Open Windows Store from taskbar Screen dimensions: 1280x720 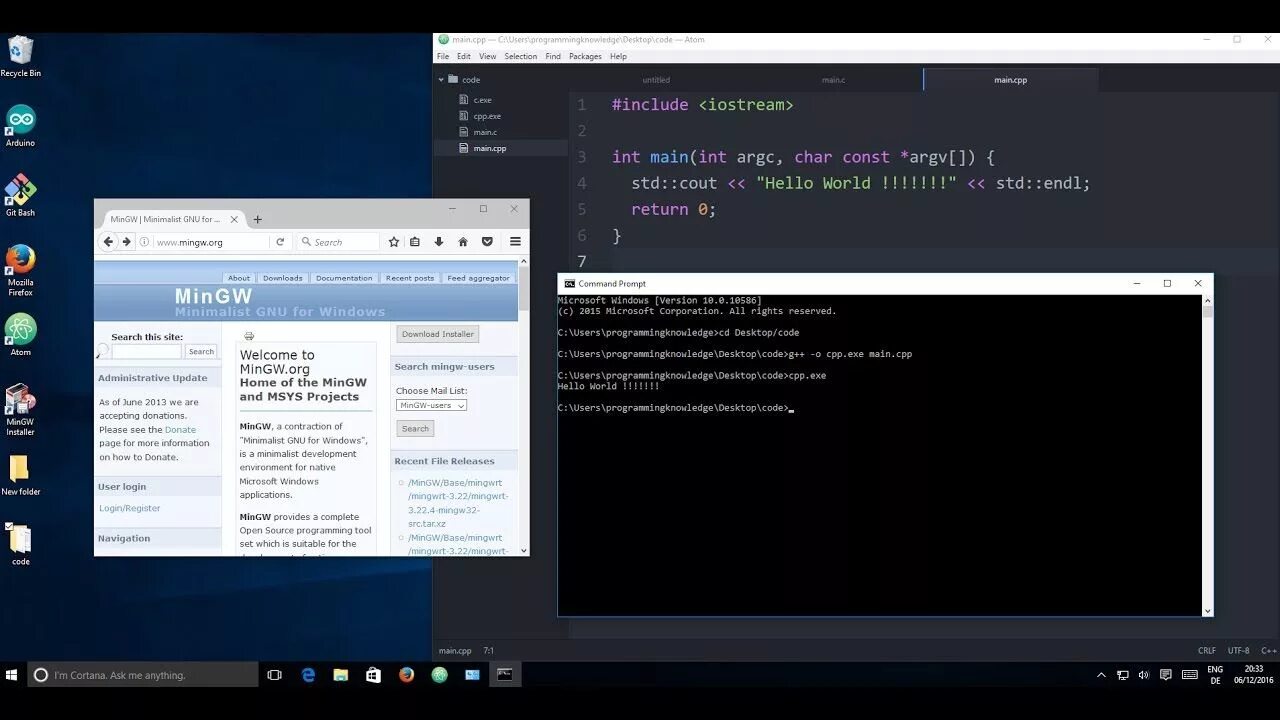coord(373,675)
